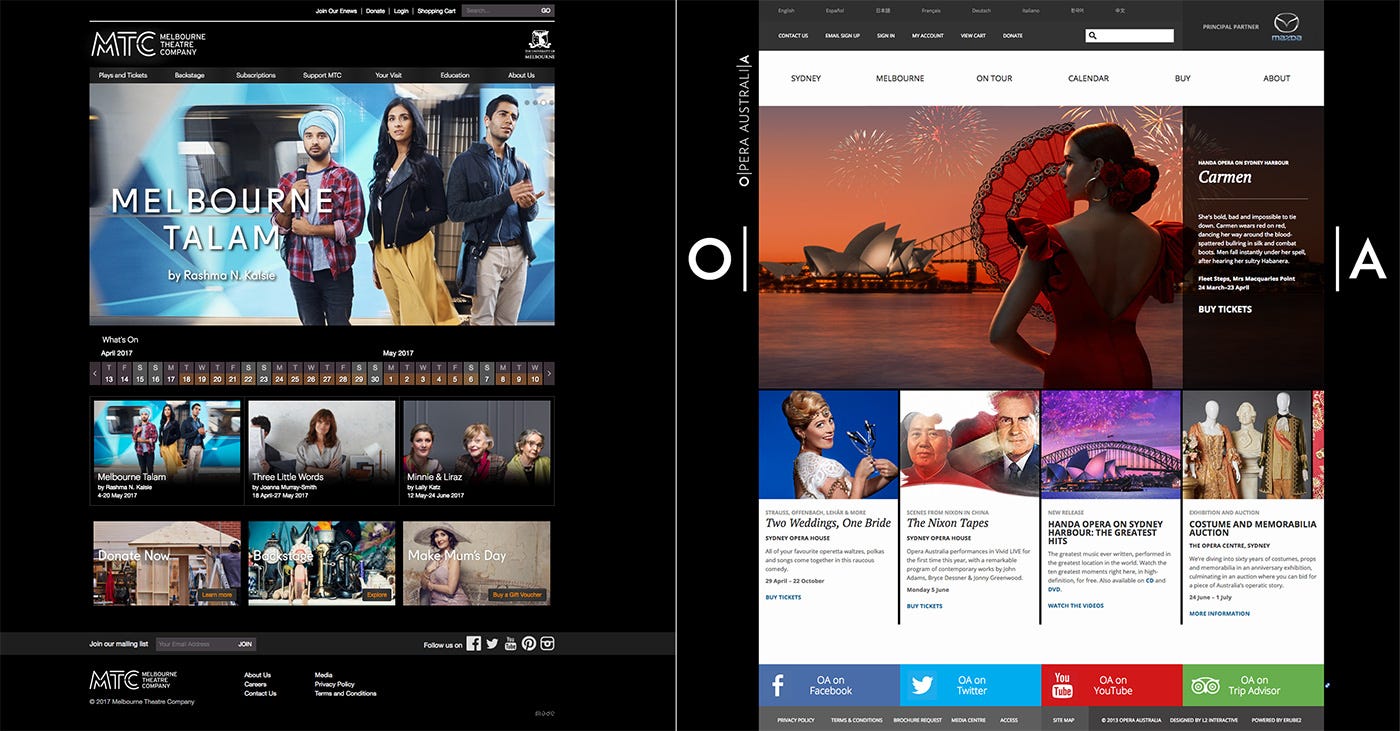Image resolution: width=1400 pixels, height=731 pixels.
Task: Select Support MTC in the navigation bar
Action: point(322,75)
